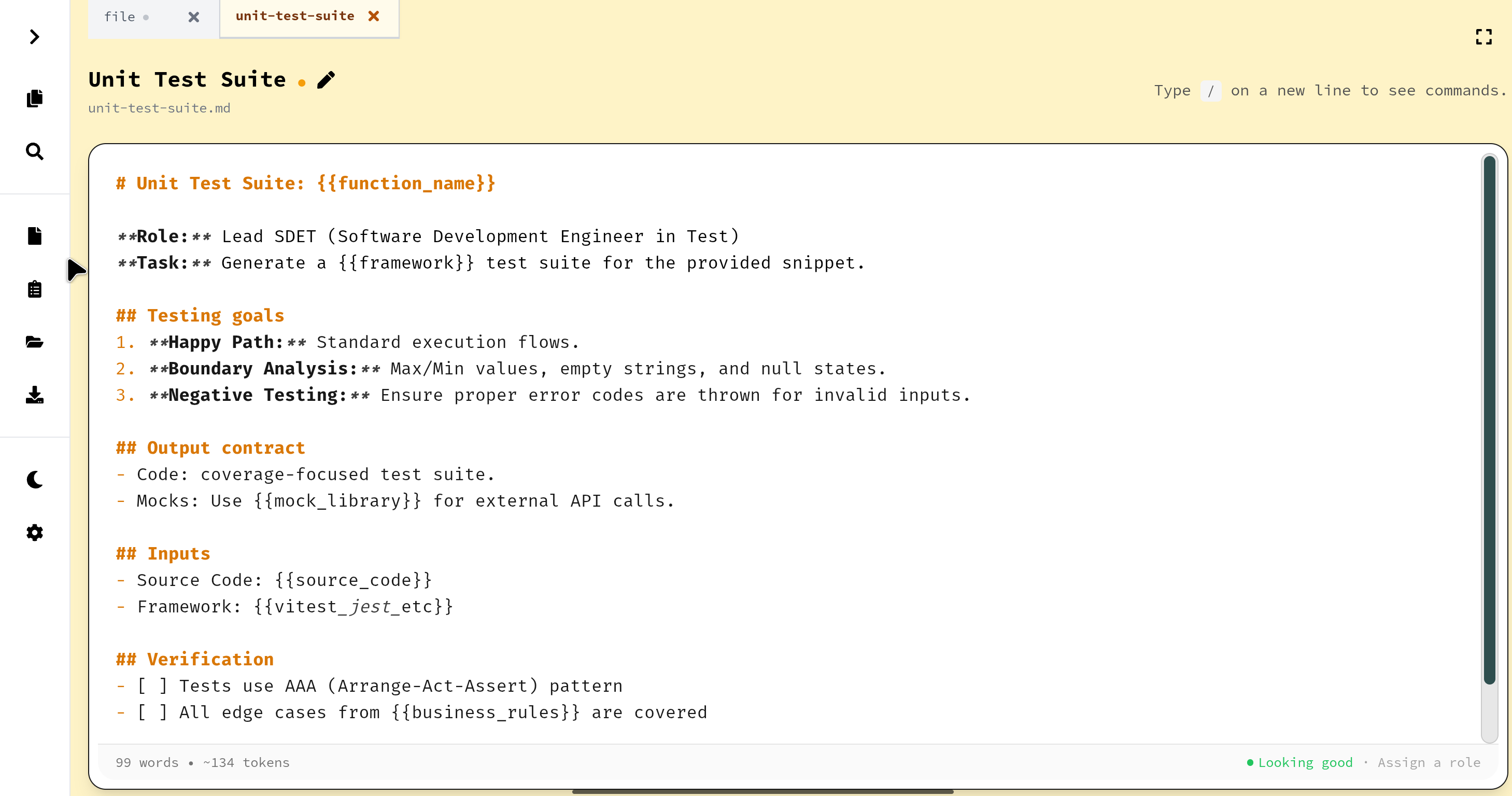
Task: Export the file with the download icon
Action: pyautogui.click(x=34, y=396)
